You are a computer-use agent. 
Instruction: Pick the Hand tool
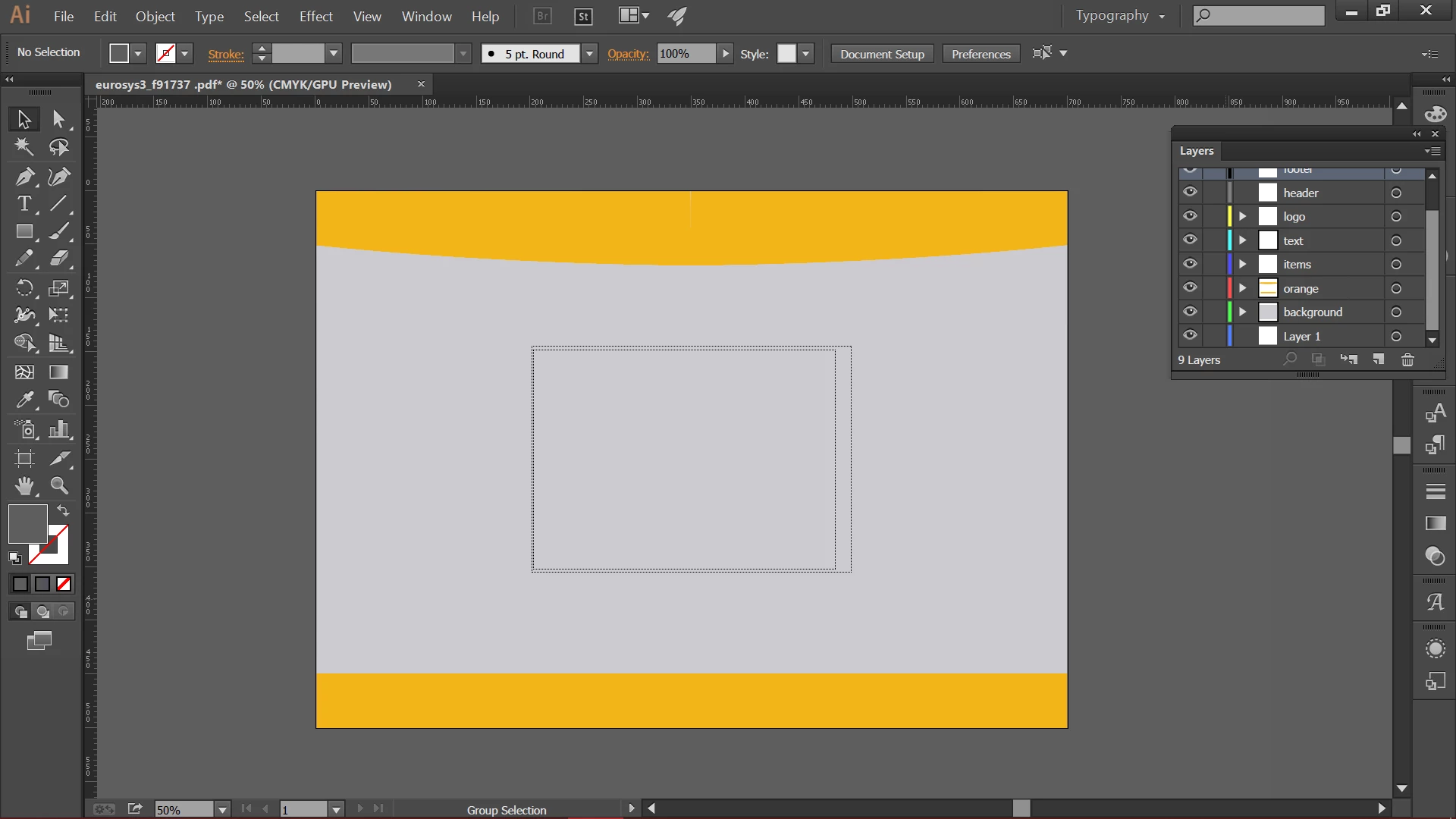point(24,486)
